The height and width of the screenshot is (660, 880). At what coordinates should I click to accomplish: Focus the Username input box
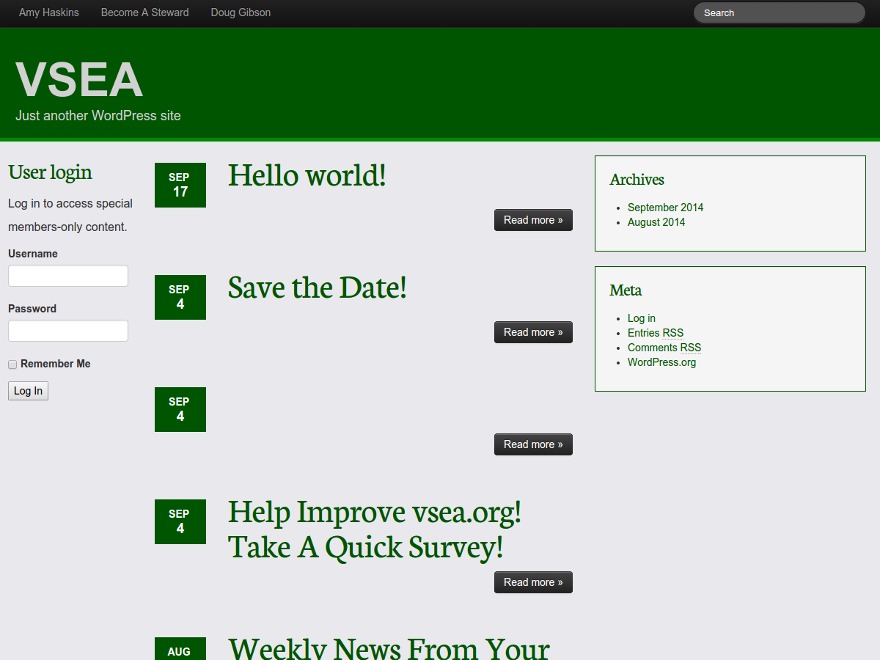tap(68, 276)
